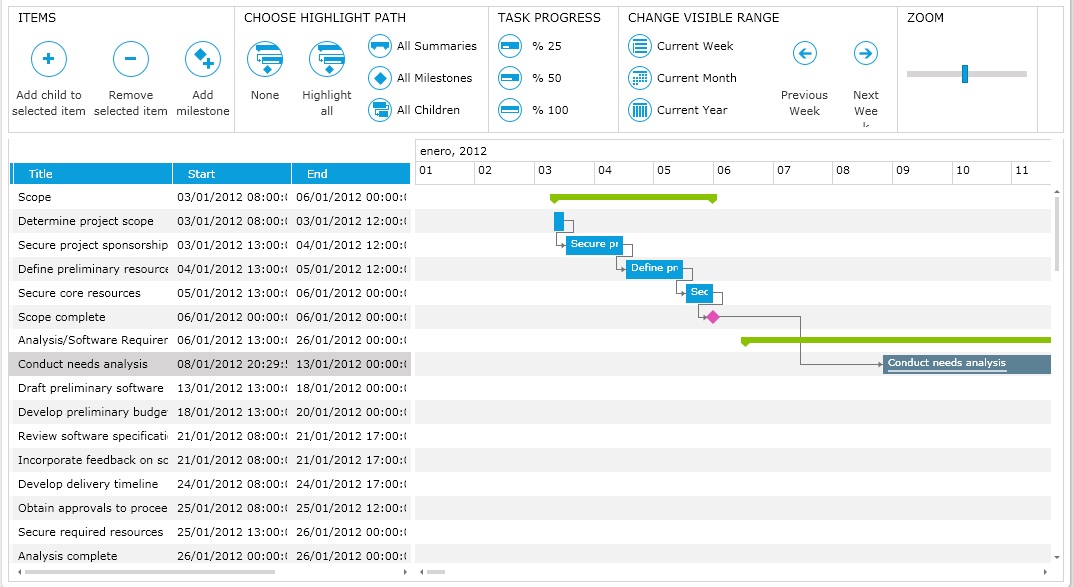This screenshot has height=587, width=1073.
Task: Select the None highlight path icon
Action: [x=265, y=60]
